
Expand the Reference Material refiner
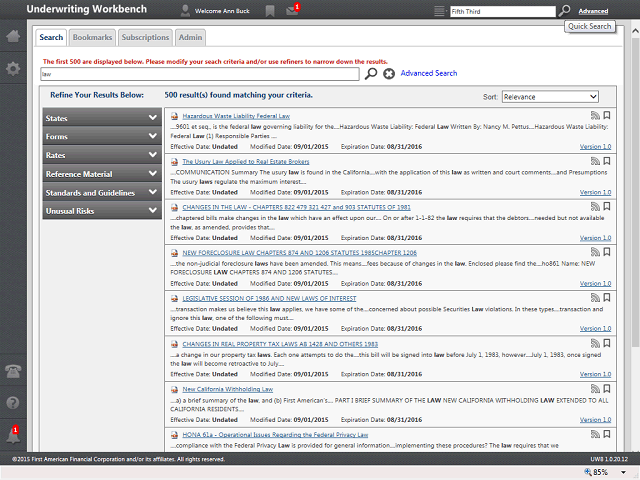click(x=102, y=173)
